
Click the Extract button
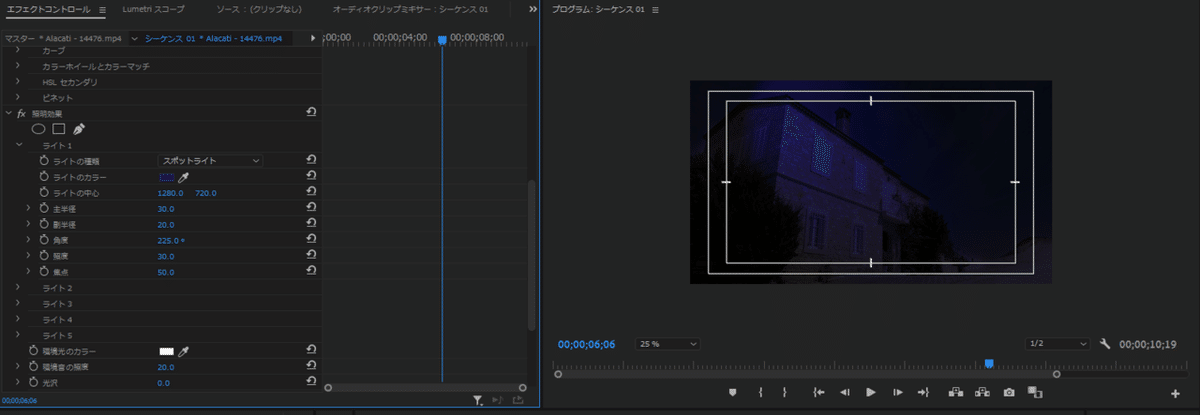(982, 392)
